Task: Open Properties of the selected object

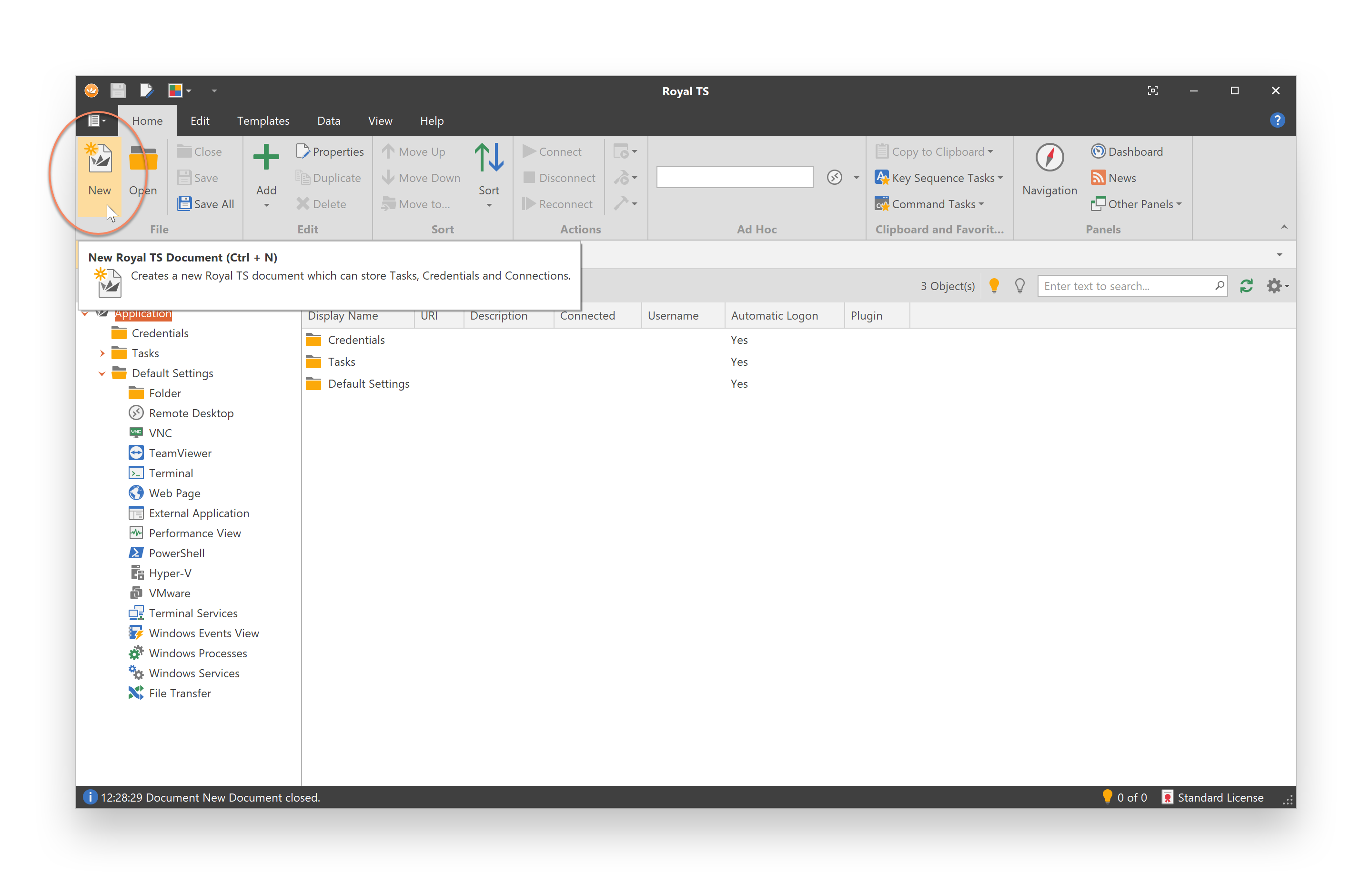Action: (x=330, y=151)
